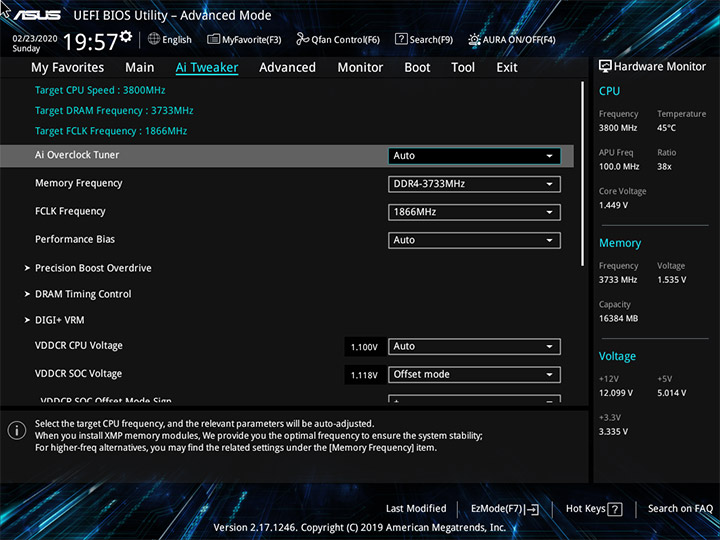Screen dimensions: 720x540
Task: Click APU Freq 100.0 MHz value
Action: pyautogui.click(x=619, y=166)
